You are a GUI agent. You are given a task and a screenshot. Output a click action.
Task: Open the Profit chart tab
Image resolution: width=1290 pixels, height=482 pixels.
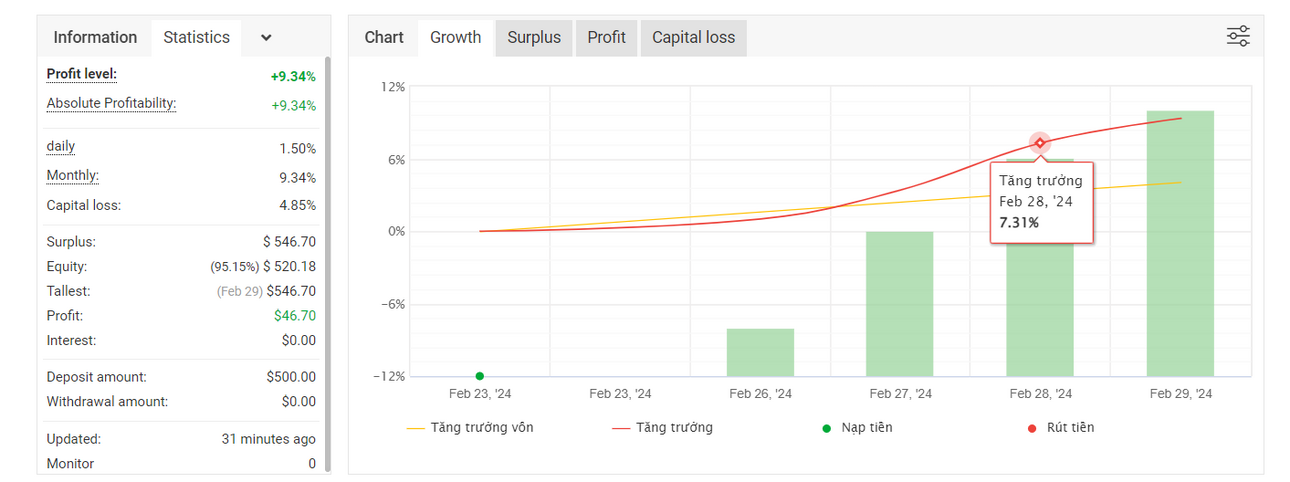606,37
